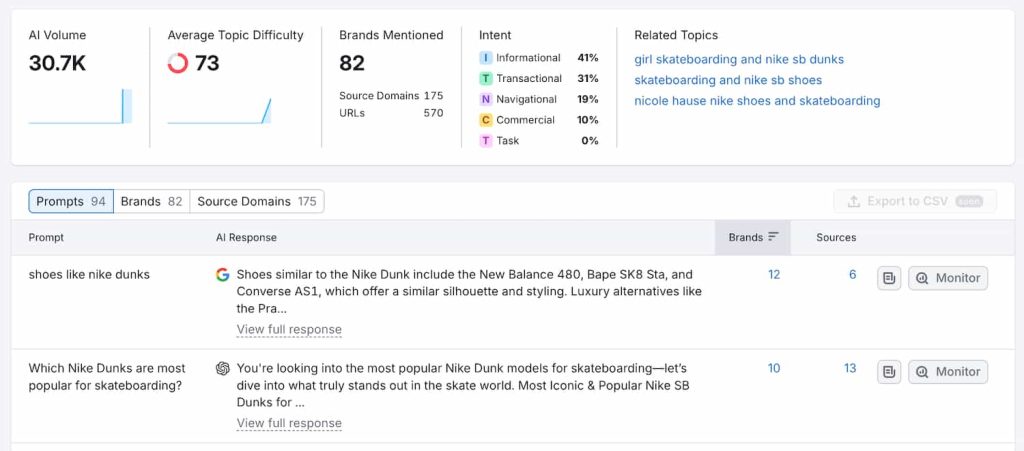Click the Average Topic Difficulty label

click(236, 35)
